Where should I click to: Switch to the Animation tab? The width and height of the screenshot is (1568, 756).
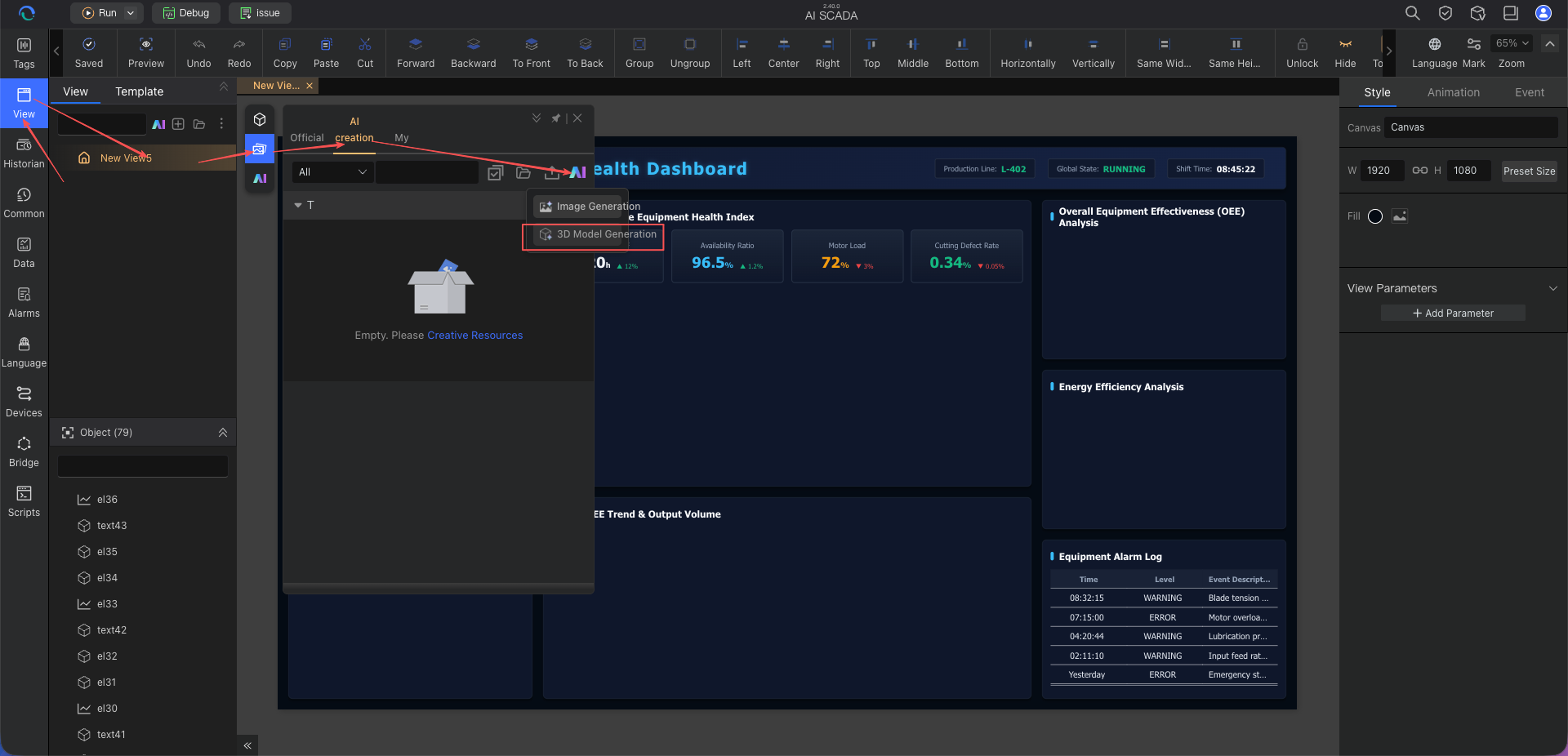click(1453, 92)
